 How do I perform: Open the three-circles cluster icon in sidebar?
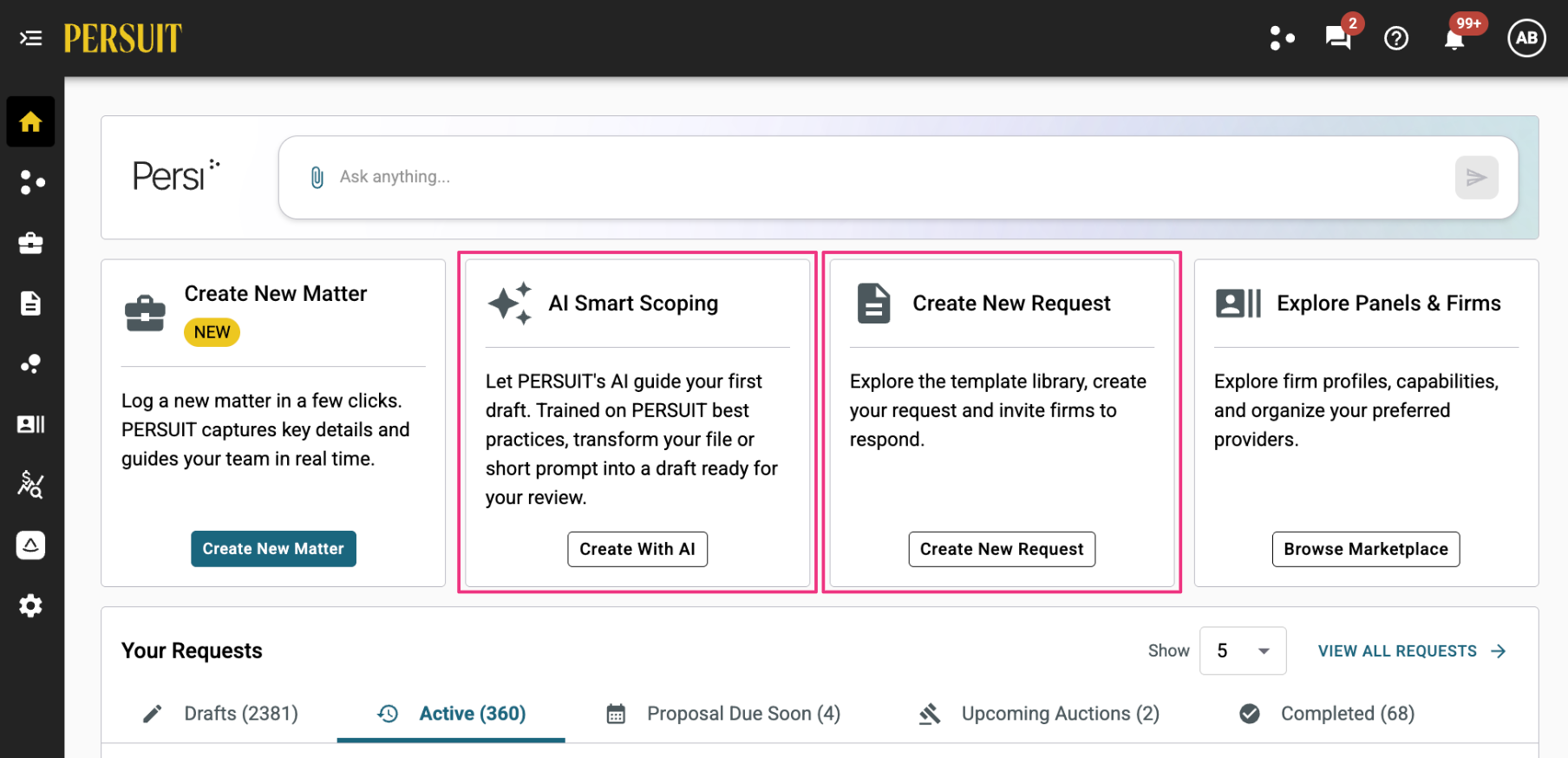(x=31, y=363)
